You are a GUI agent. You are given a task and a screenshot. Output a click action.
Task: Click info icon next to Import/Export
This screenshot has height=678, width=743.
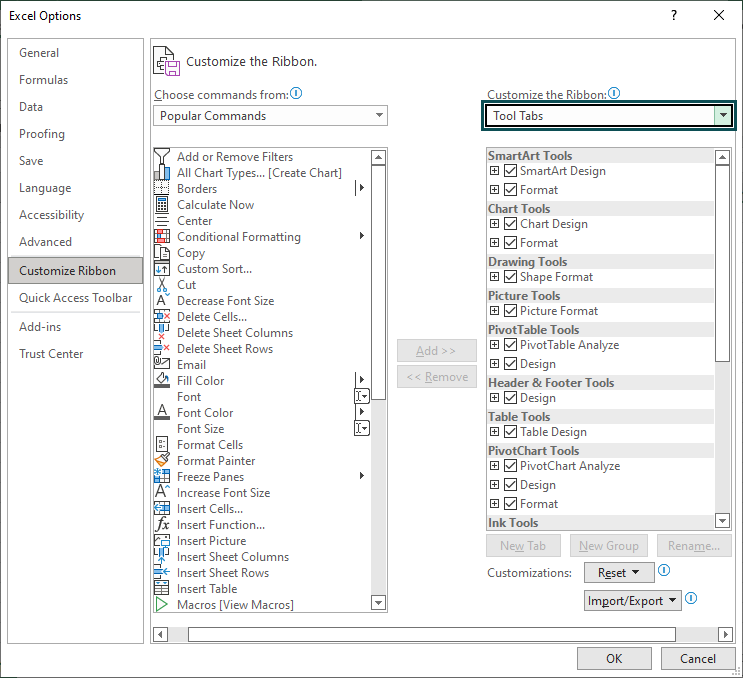(691, 598)
